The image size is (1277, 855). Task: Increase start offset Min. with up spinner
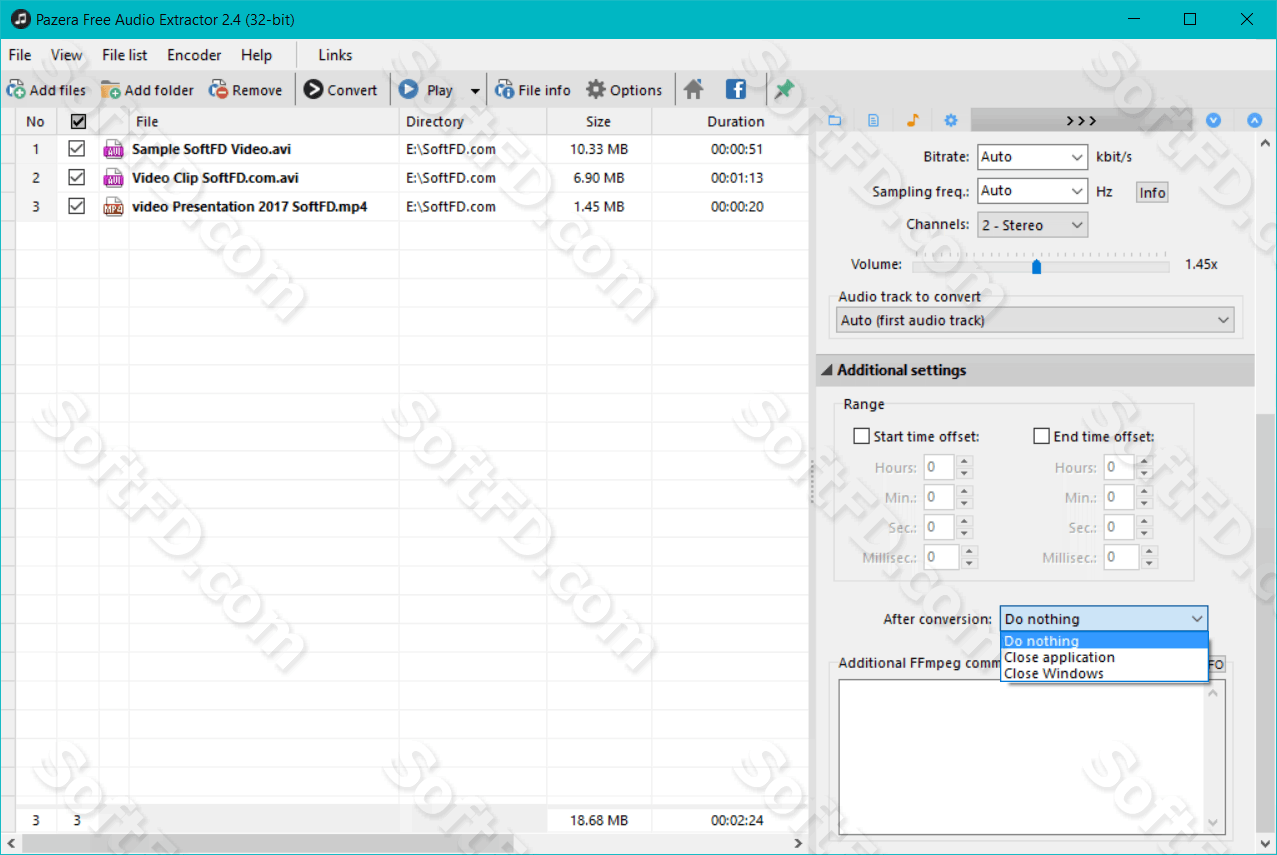(964, 491)
